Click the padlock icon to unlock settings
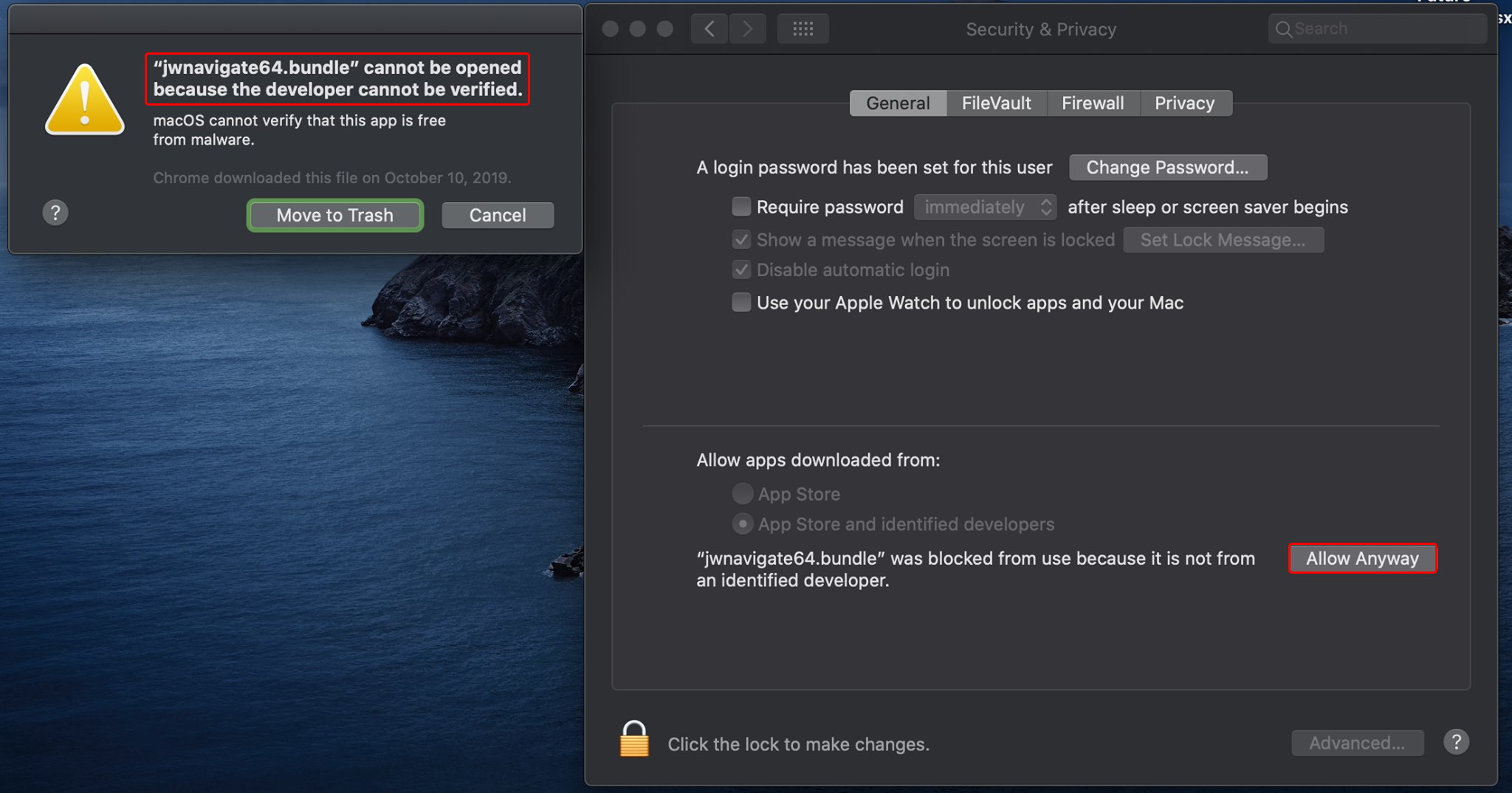Viewport: 1512px width, 793px height. click(633, 740)
